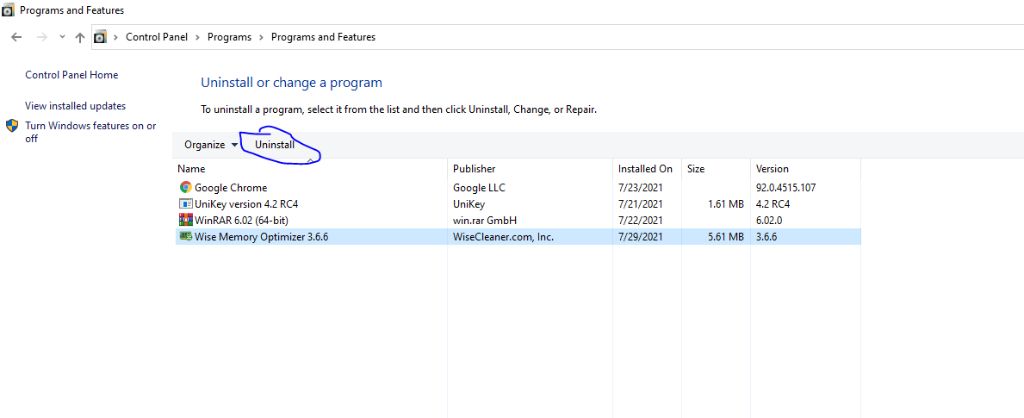1024x418 pixels.
Task: Click the Programs and Features title bar icon
Action: [x=8, y=10]
